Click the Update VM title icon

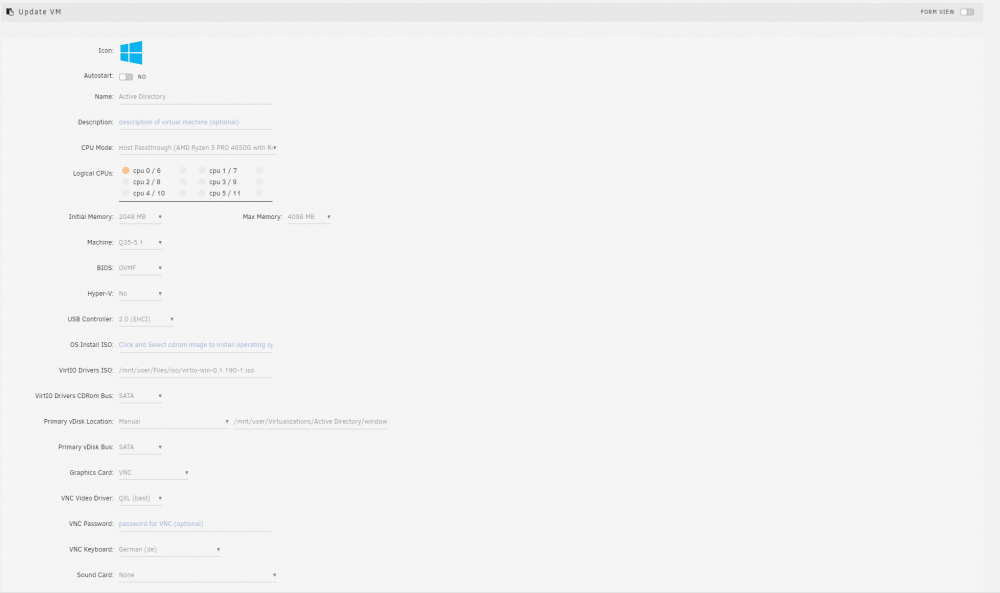tap(10, 11)
